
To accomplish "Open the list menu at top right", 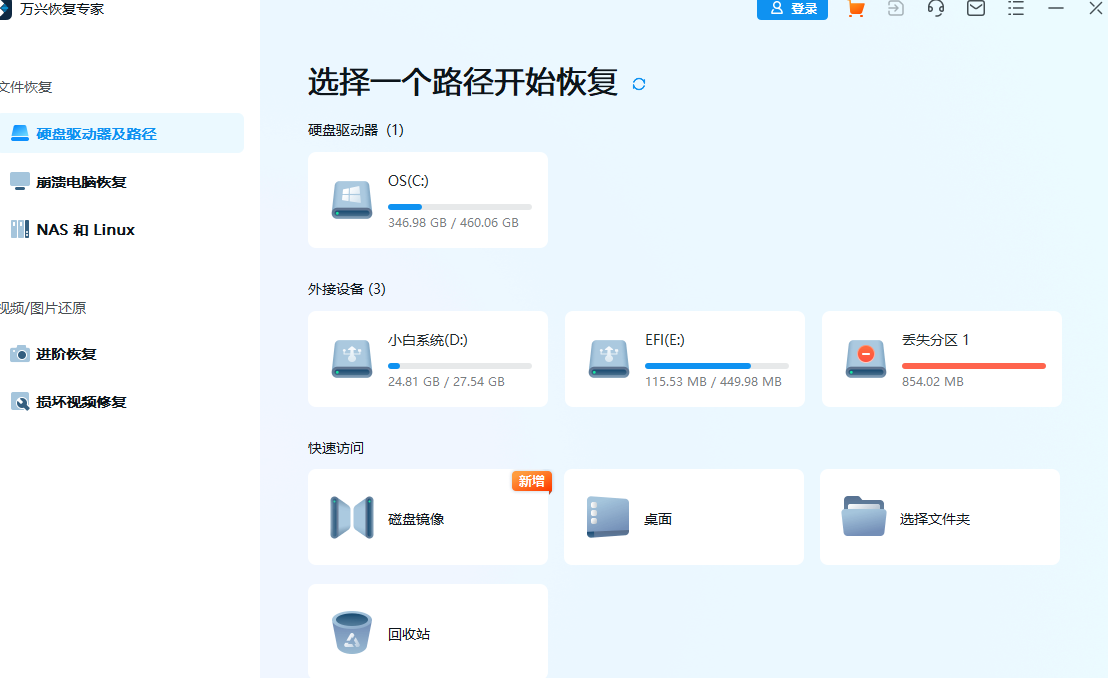I will click(x=1015, y=9).
